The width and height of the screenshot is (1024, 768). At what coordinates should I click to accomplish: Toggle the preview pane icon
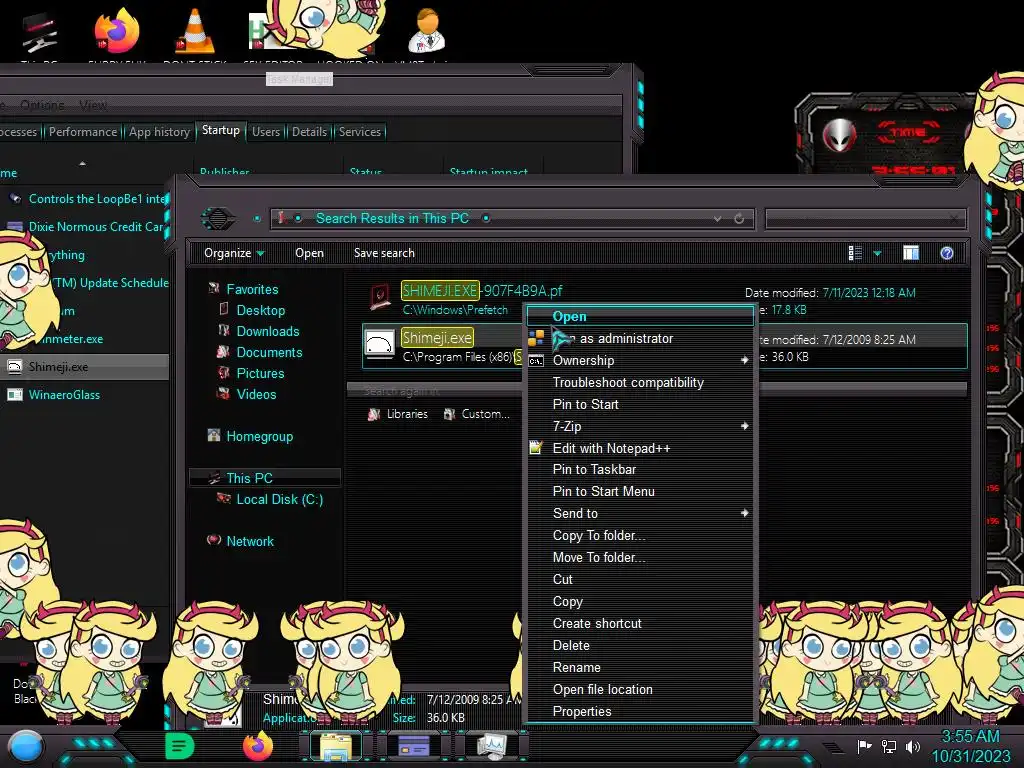(911, 253)
